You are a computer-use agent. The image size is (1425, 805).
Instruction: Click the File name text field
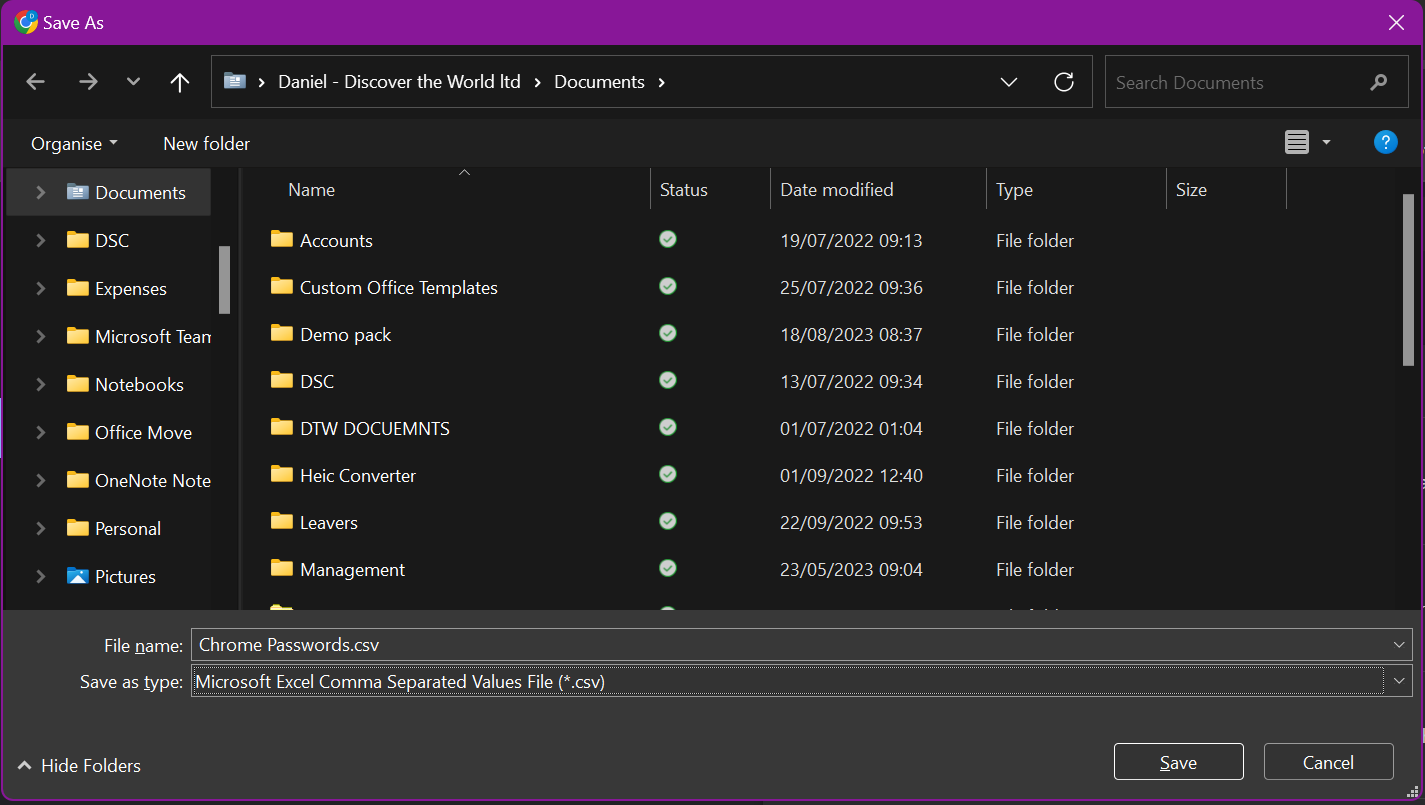click(x=790, y=645)
